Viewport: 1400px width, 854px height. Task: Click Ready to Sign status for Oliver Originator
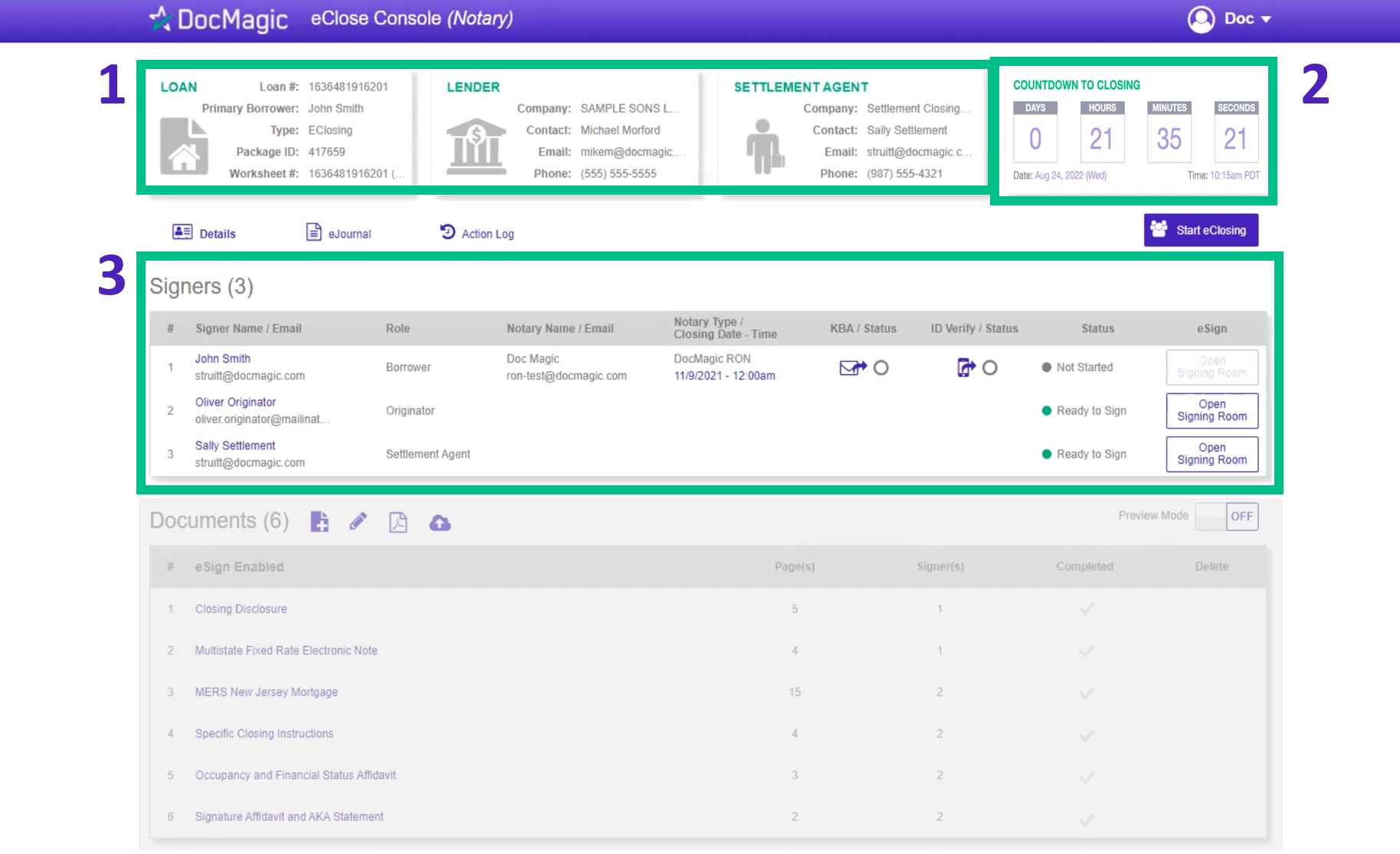[1084, 411]
